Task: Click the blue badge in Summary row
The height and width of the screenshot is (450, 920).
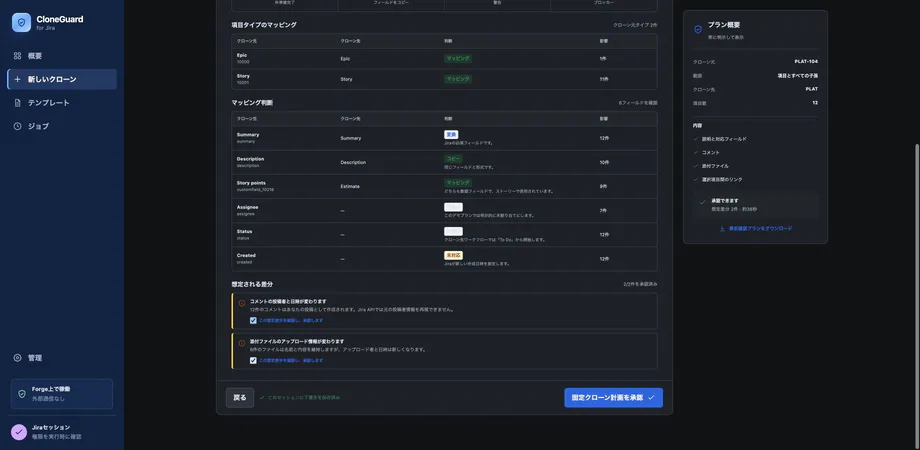Action: [451, 134]
